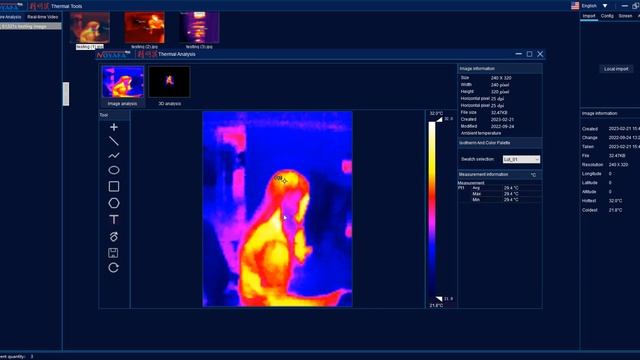Click the vertical scrollbar handle beside thumbnails
This screenshot has height=360, width=640.
66,94
